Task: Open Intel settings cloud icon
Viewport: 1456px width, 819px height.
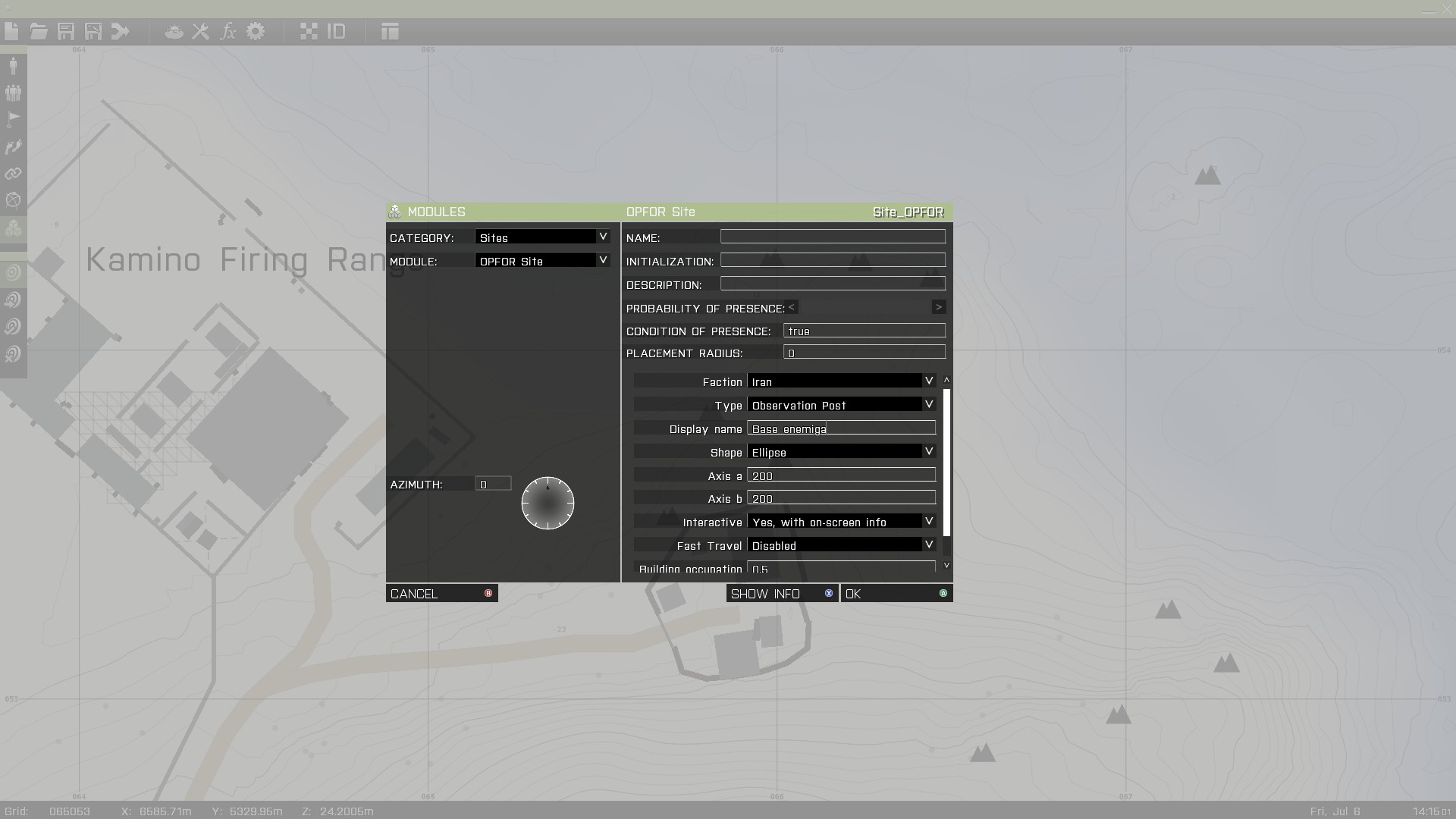Action: (174, 32)
